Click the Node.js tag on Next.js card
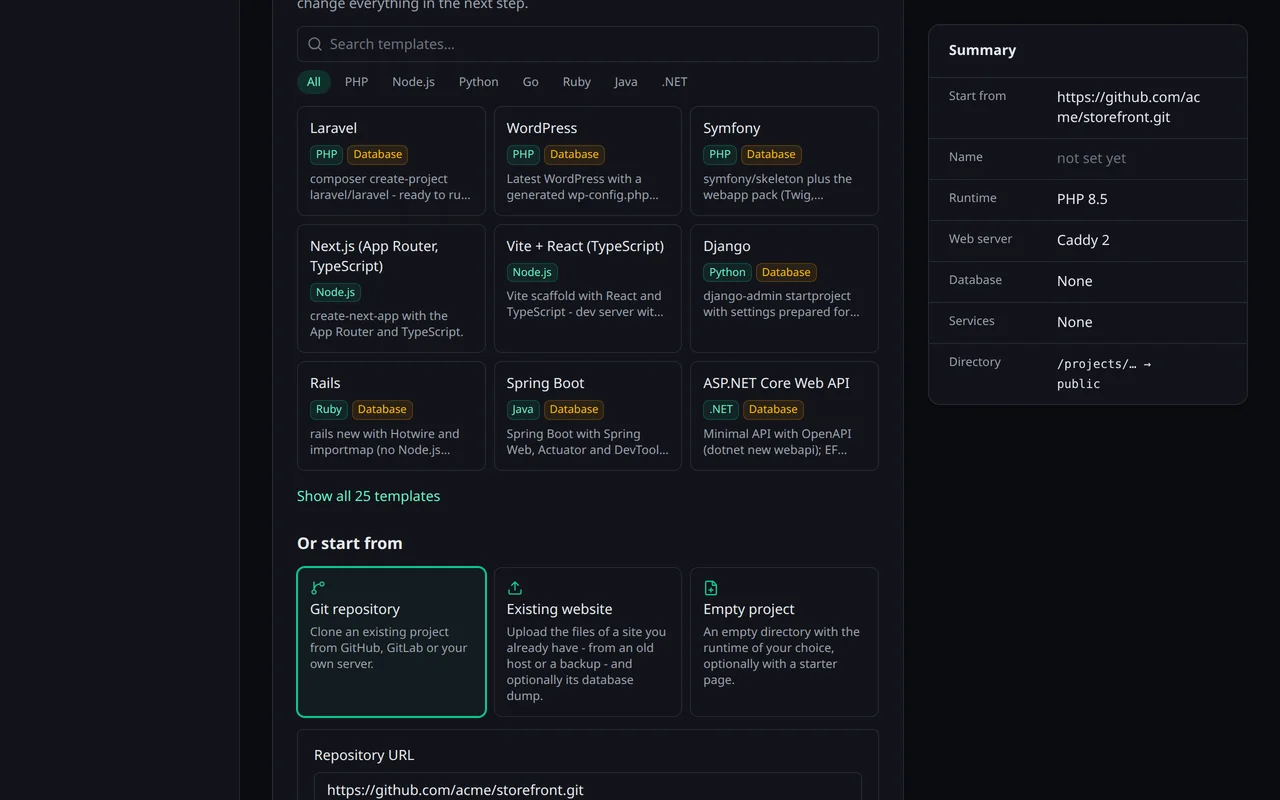 tap(335, 292)
